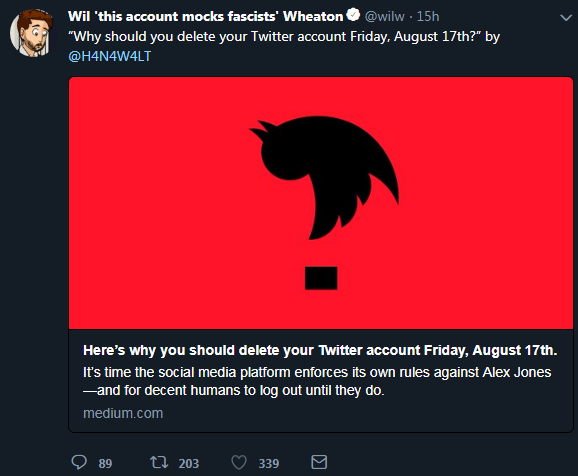Viewport: 578px width, 476px height.
Task: View the 339 likes count
Action: (x=269, y=463)
